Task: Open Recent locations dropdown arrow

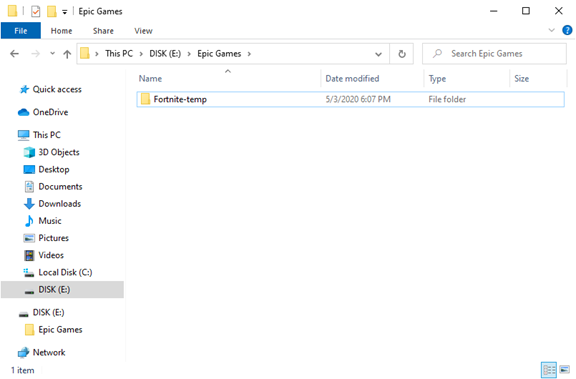Action: click(x=53, y=54)
